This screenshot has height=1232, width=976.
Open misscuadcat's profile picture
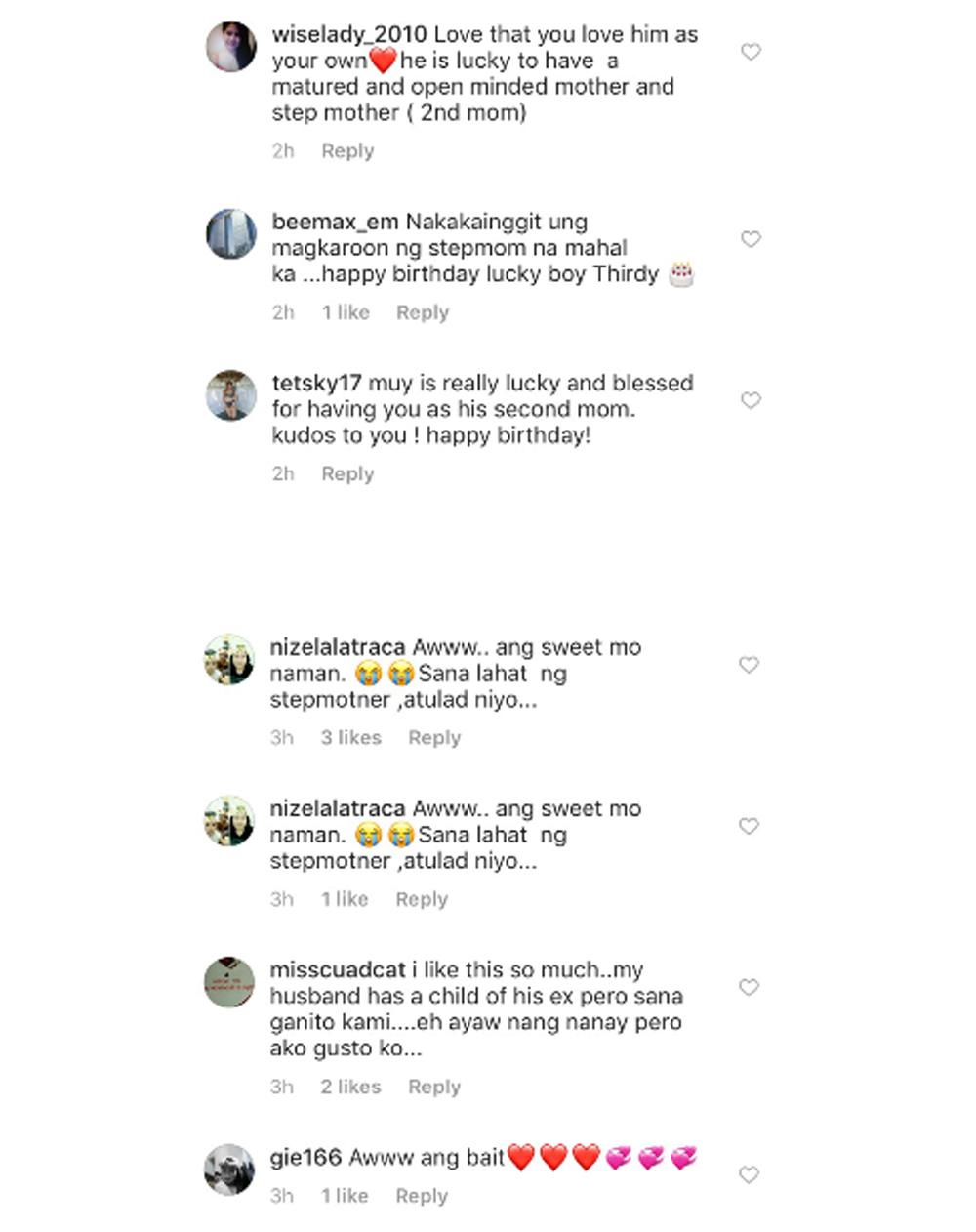(x=229, y=981)
